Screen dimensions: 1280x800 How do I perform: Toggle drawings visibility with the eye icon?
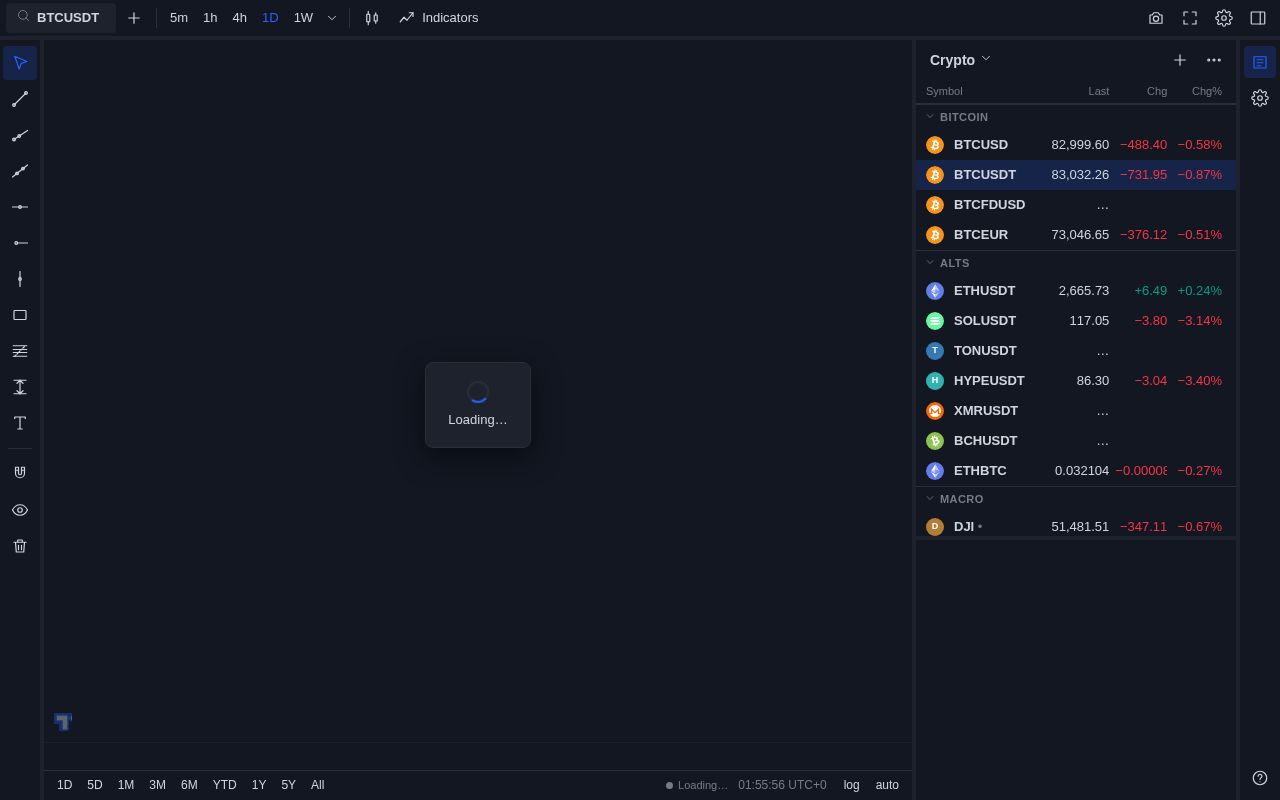pyautogui.click(x=20, y=510)
